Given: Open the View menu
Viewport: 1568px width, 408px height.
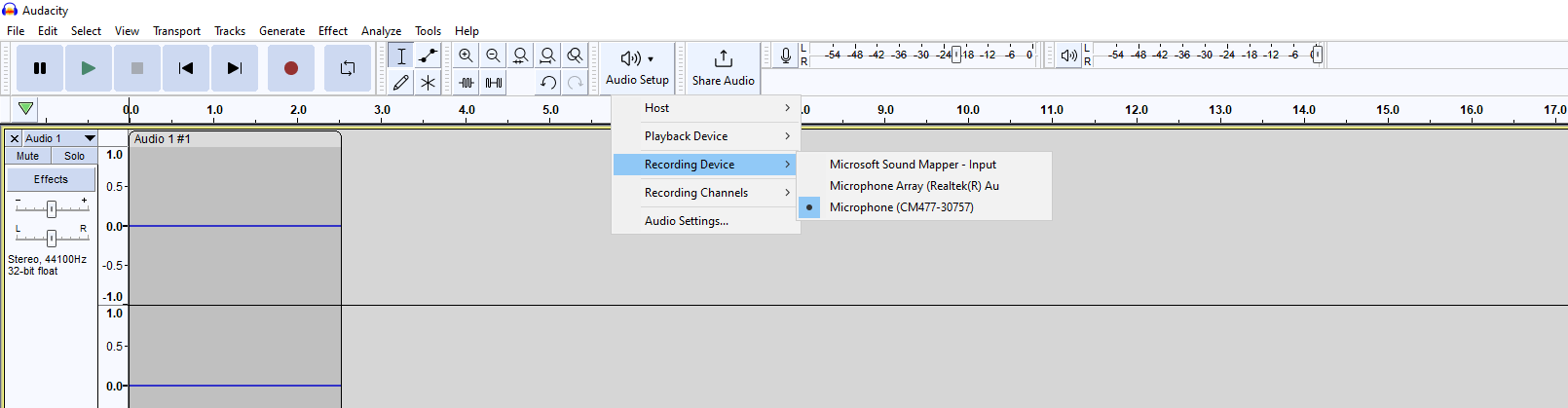Looking at the screenshot, I should click(128, 30).
